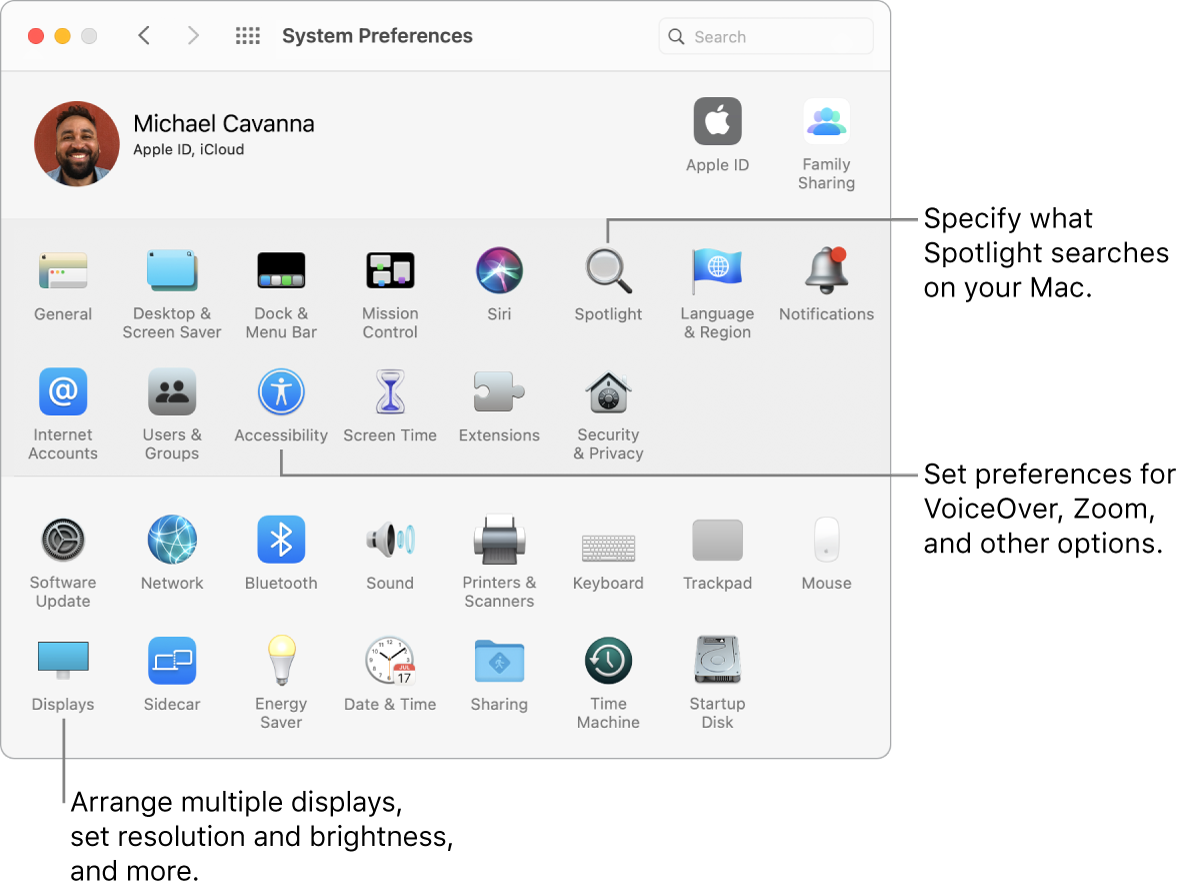
Task: Click the Search field
Action: point(766,36)
